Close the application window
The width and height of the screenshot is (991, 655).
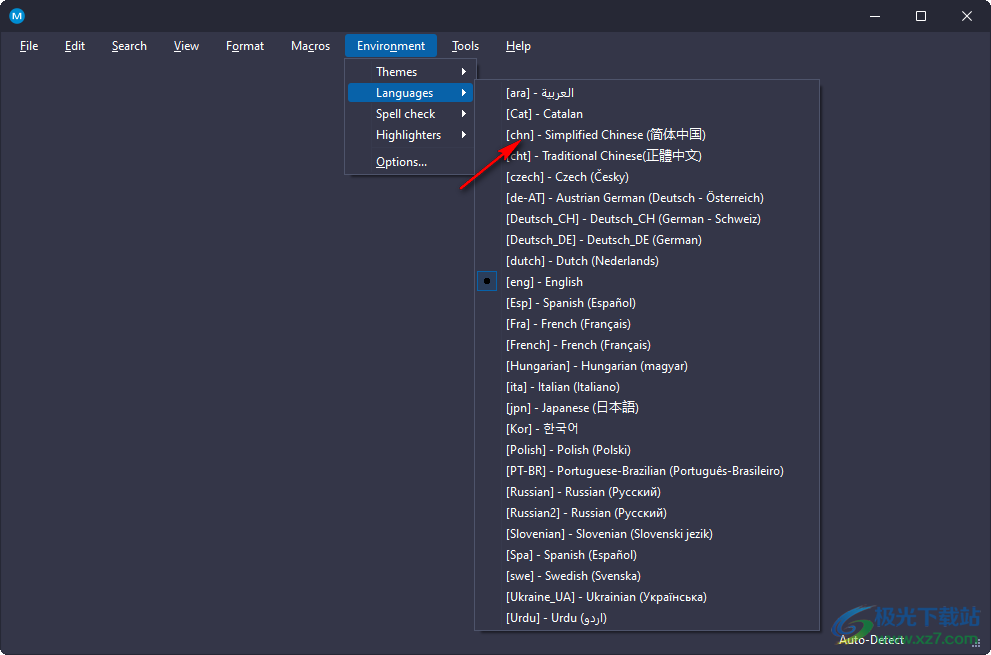point(967,16)
